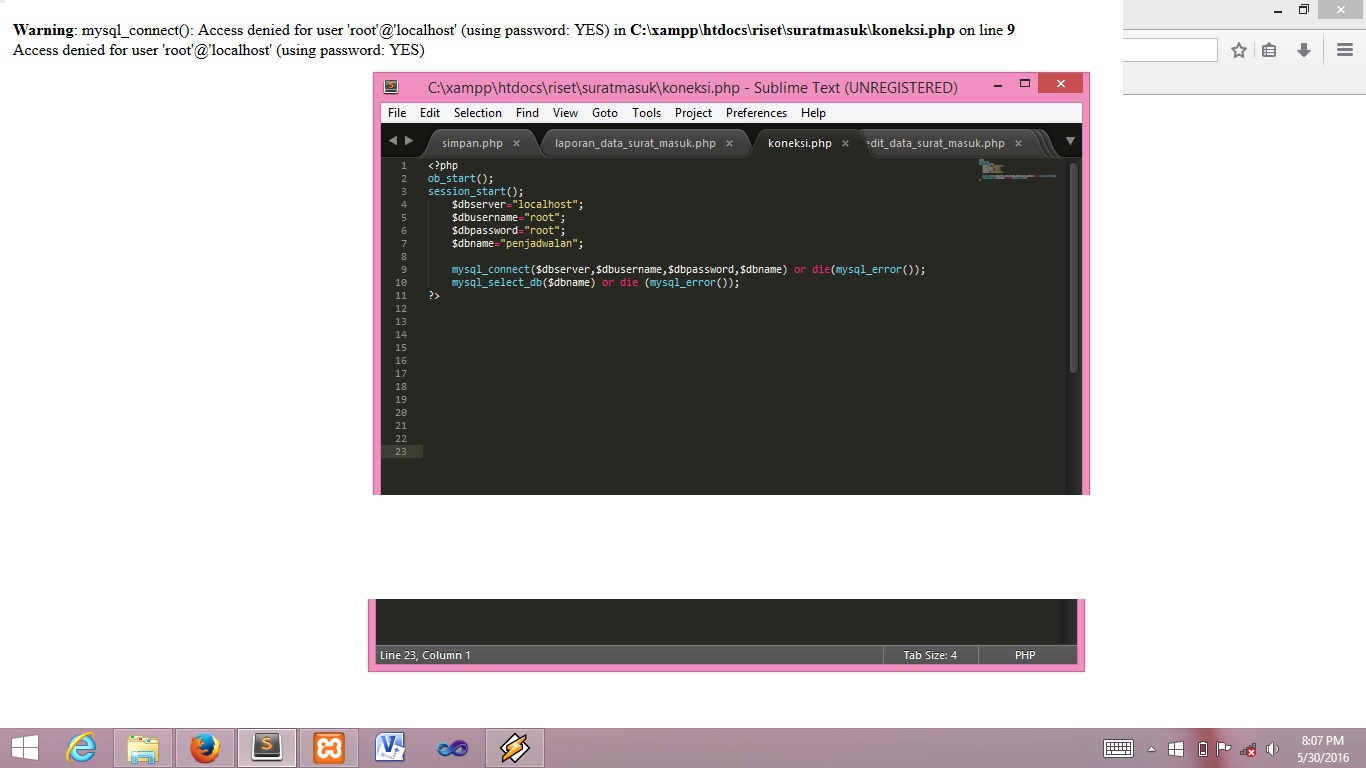Close the koneksi.php tab
The image size is (1366, 768).
coord(844,143)
